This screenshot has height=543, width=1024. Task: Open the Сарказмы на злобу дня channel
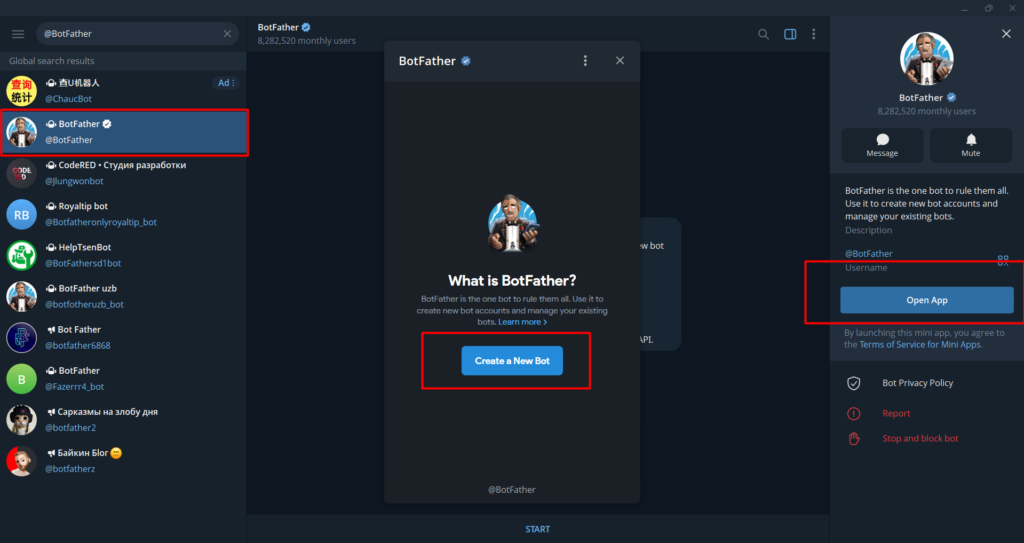pyautogui.click(x=123, y=420)
